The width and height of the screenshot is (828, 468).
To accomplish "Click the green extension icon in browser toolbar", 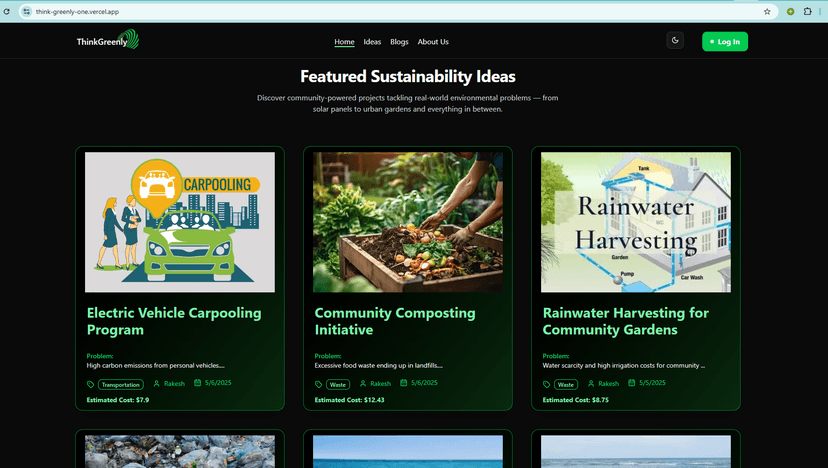I will (x=791, y=12).
